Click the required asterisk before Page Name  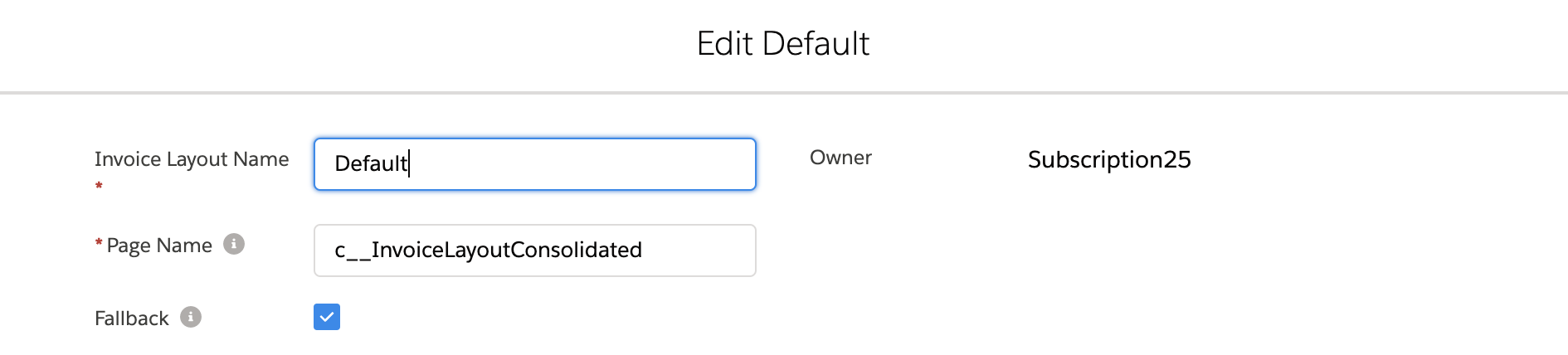coord(99,244)
